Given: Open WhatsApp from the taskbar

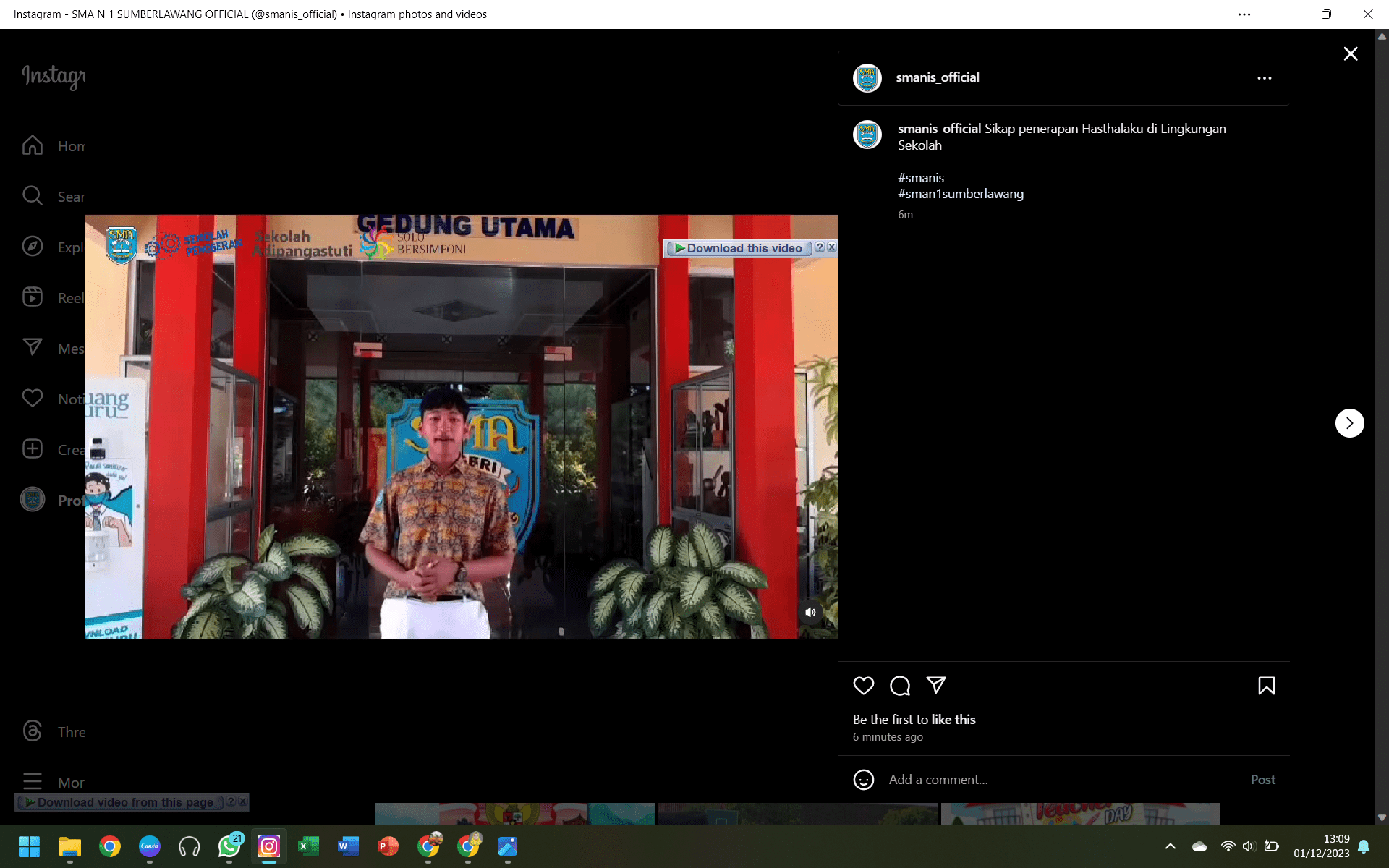Looking at the screenshot, I should click(229, 846).
